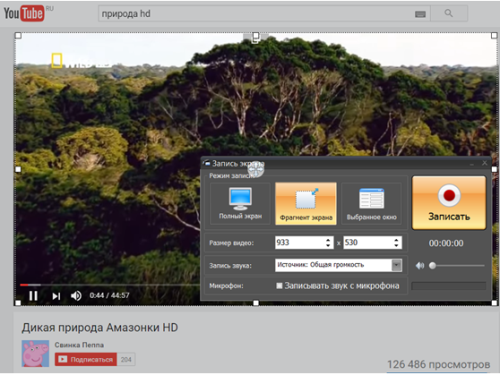Screen dimensions: 500x375
Task: Open the on-screen keyboard in search box
Action: click(420, 14)
